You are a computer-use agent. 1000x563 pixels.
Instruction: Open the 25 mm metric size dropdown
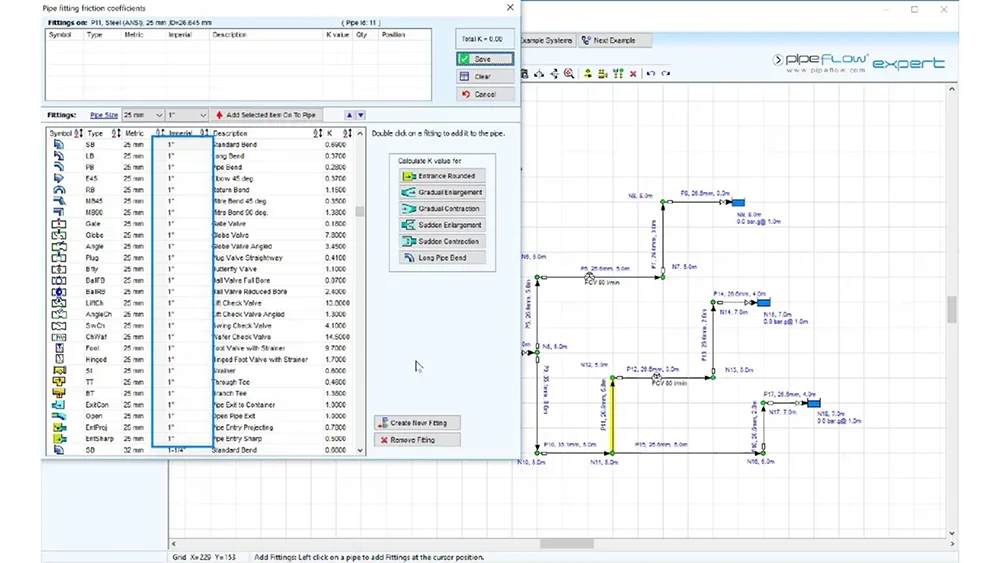click(x=143, y=115)
